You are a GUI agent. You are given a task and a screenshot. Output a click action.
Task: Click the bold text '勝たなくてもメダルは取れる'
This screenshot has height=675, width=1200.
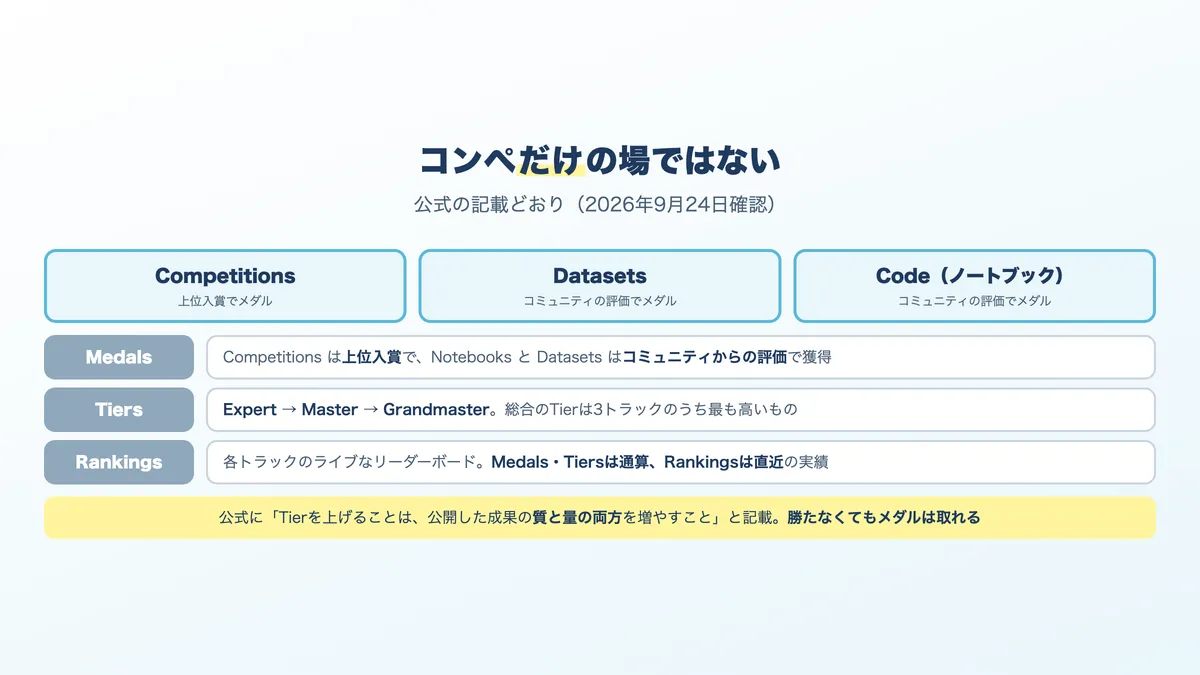[884, 518]
